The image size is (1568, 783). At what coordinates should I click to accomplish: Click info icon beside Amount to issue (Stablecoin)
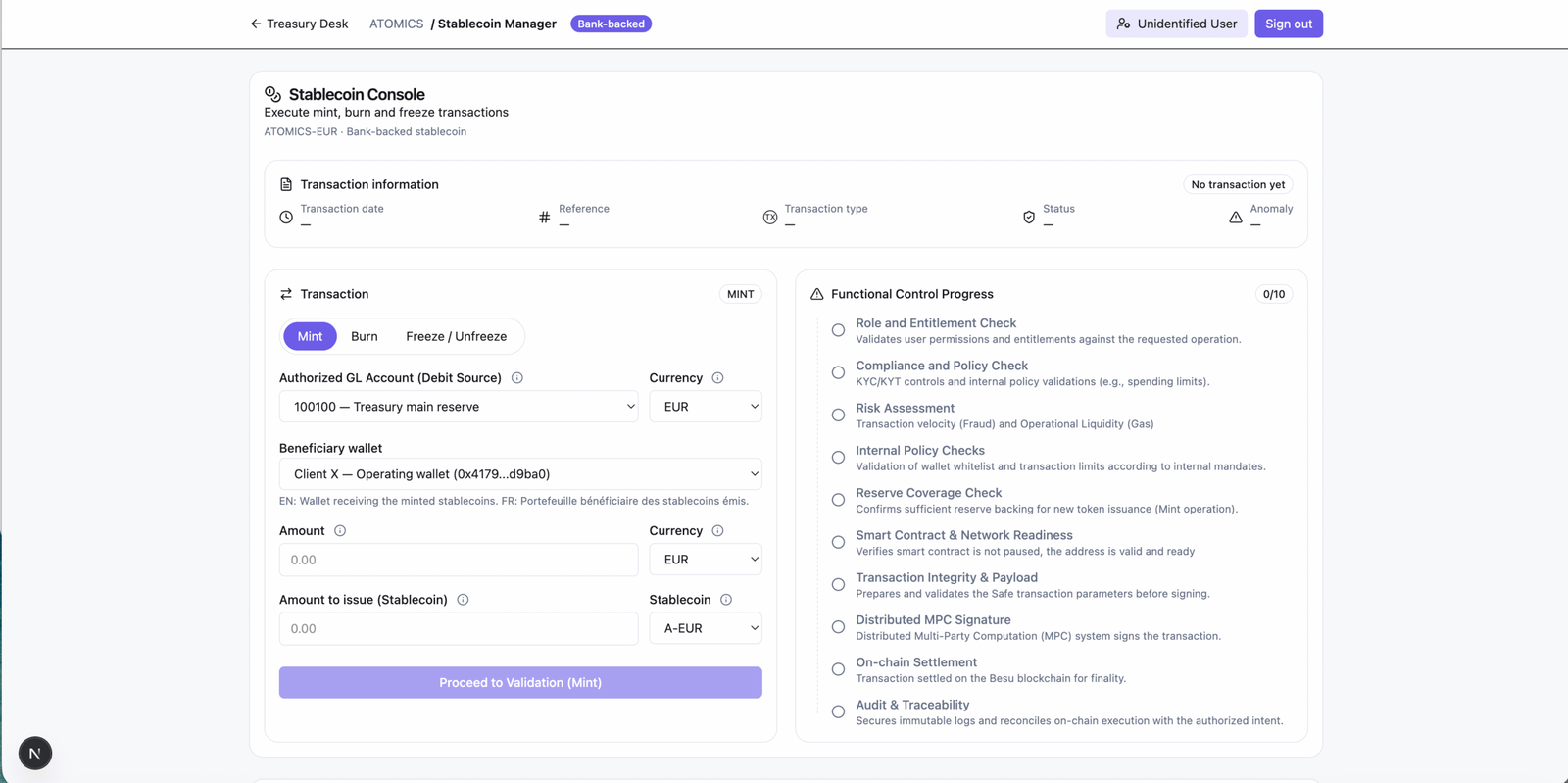pyautogui.click(x=463, y=600)
